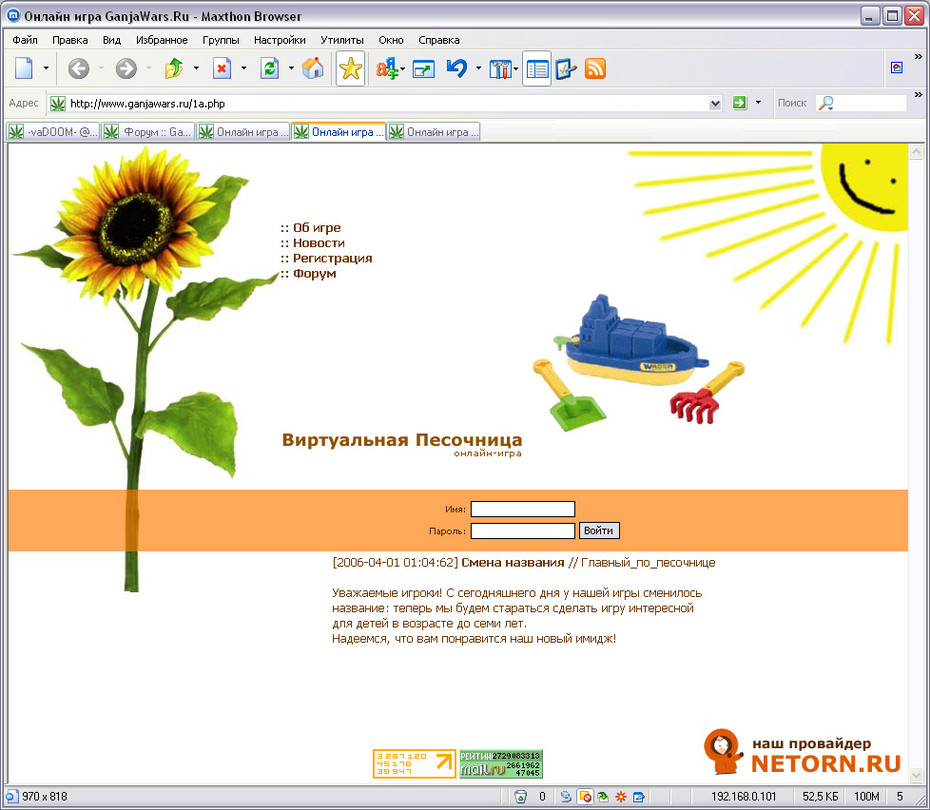Viewport: 930px width, 810px height.
Task: Switch to the Форум :: Ga... tab
Action: (148, 132)
